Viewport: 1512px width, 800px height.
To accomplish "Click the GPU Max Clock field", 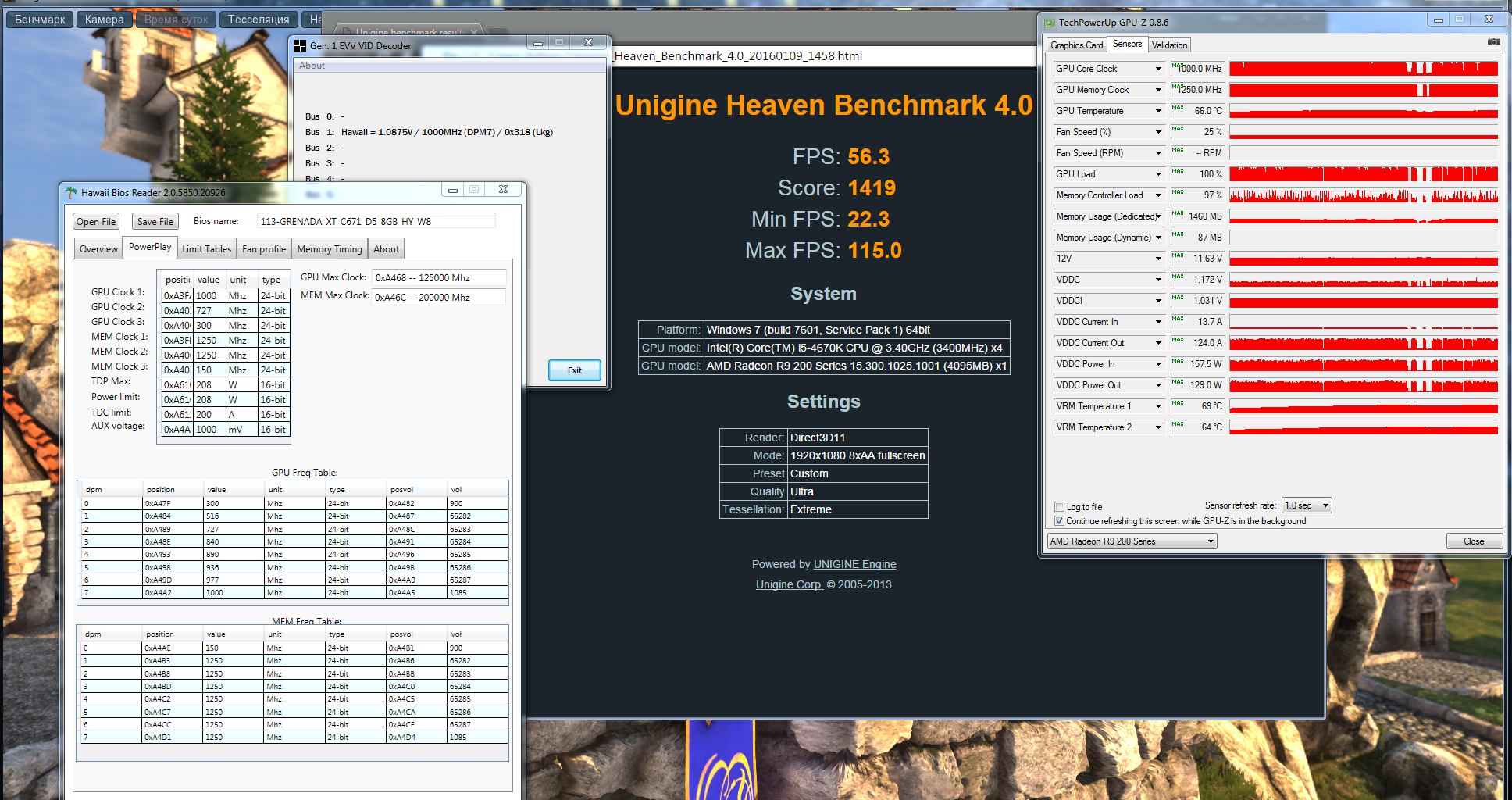I will click(x=439, y=278).
